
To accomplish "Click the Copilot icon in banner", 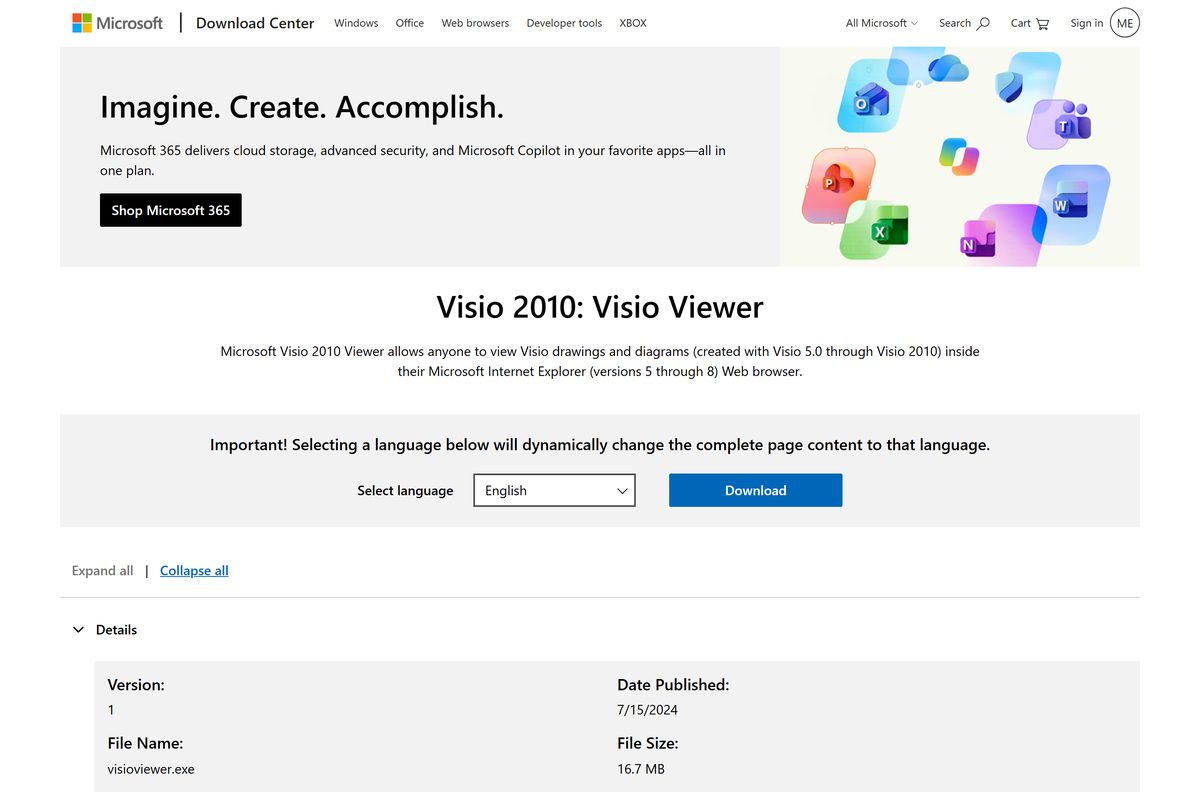I will coord(959,157).
